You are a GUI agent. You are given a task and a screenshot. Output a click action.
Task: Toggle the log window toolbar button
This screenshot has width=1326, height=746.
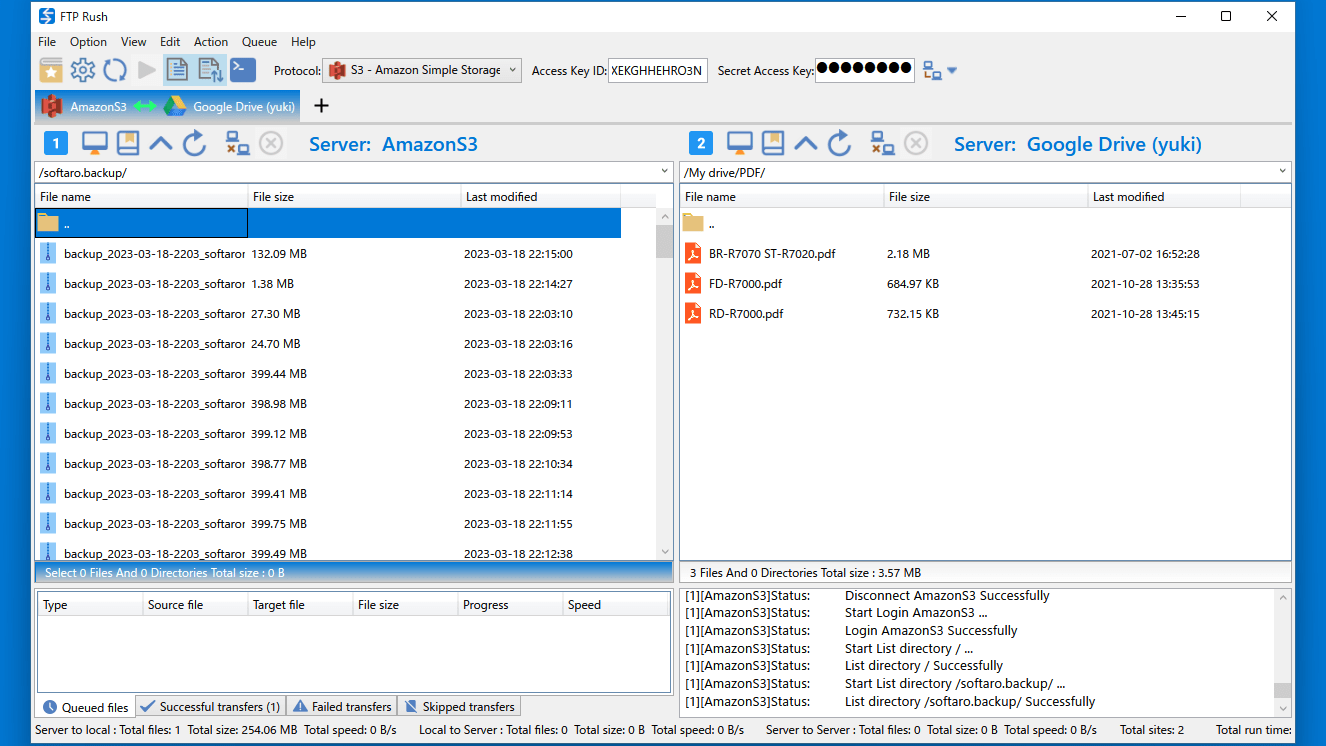(x=177, y=70)
